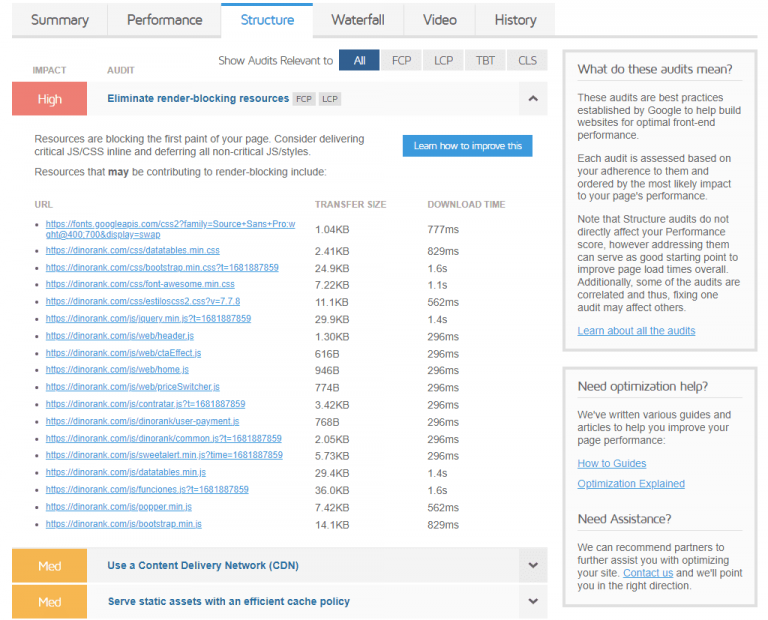Image resolution: width=768 pixels, height=620 pixels.
Task: Select the 14.1KB transfer size value
Action: pyautogui.click(x=332, y=525)
